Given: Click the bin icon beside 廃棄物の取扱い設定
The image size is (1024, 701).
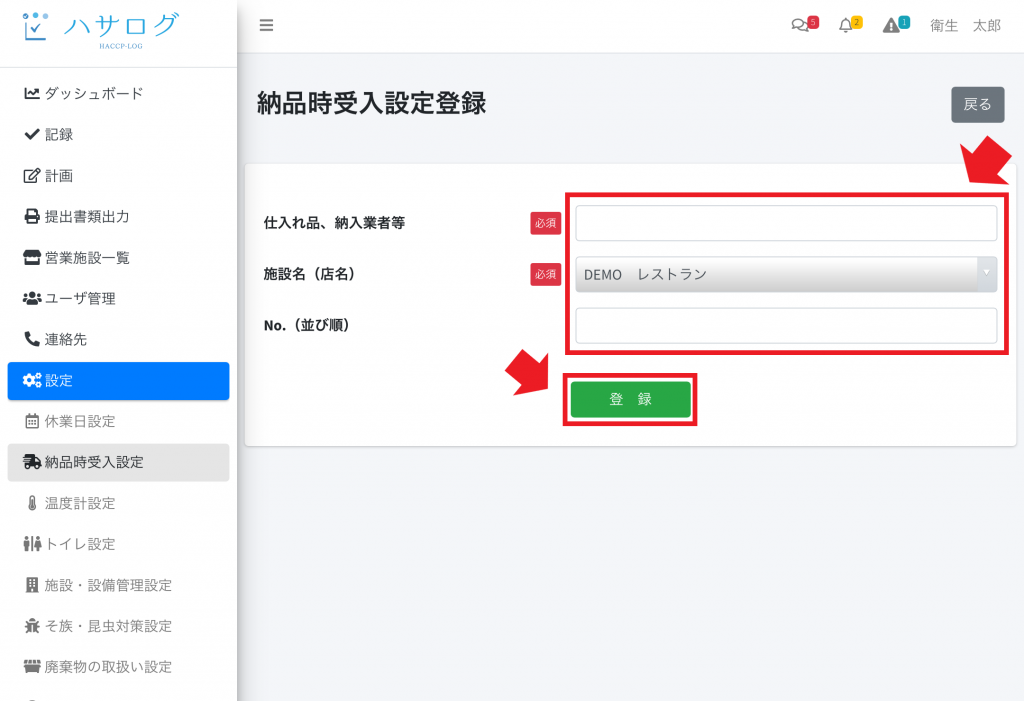Looking at the screenshot, I should click(x=32, y=666).
